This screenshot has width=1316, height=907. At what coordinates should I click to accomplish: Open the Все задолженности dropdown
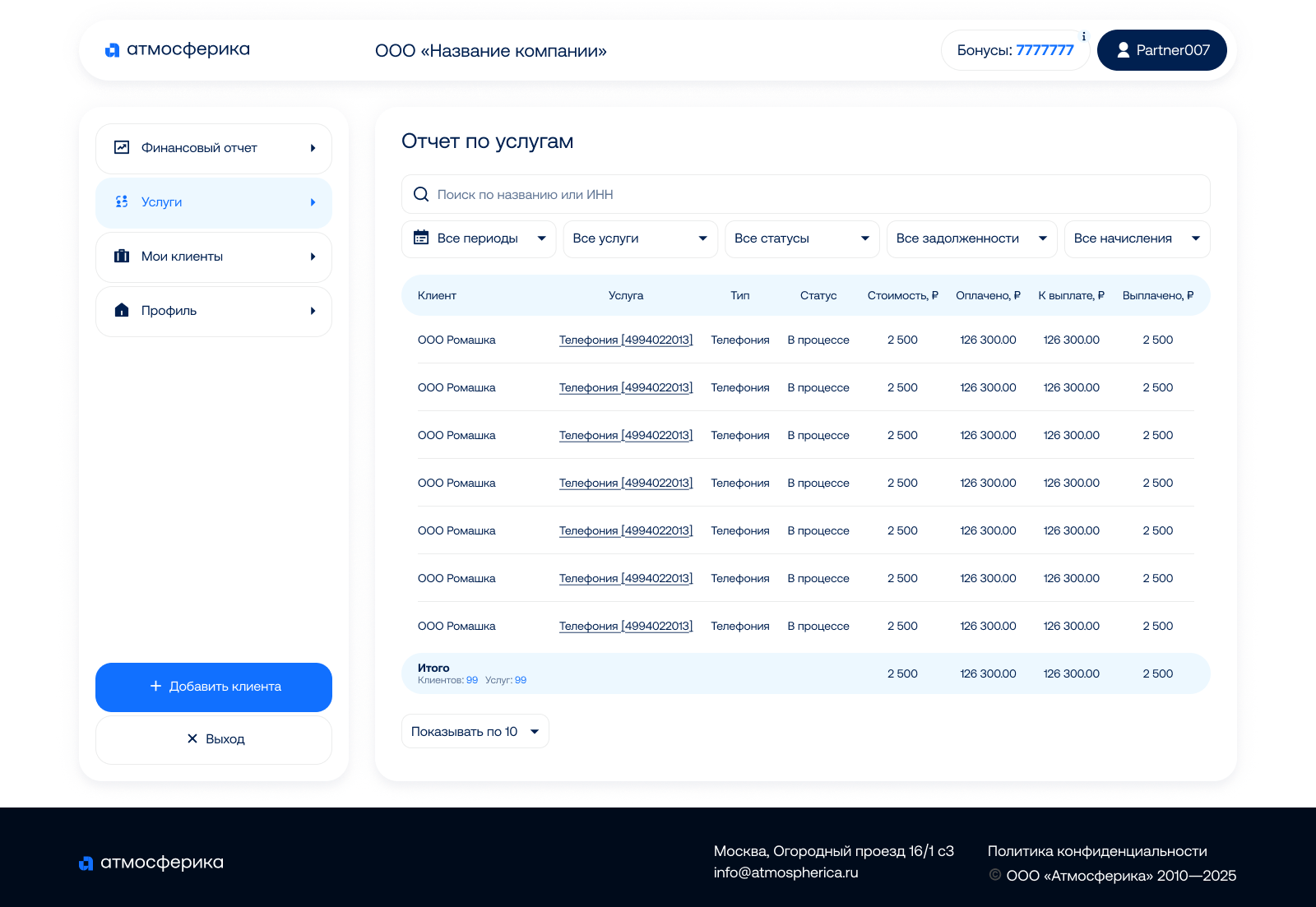972,239
